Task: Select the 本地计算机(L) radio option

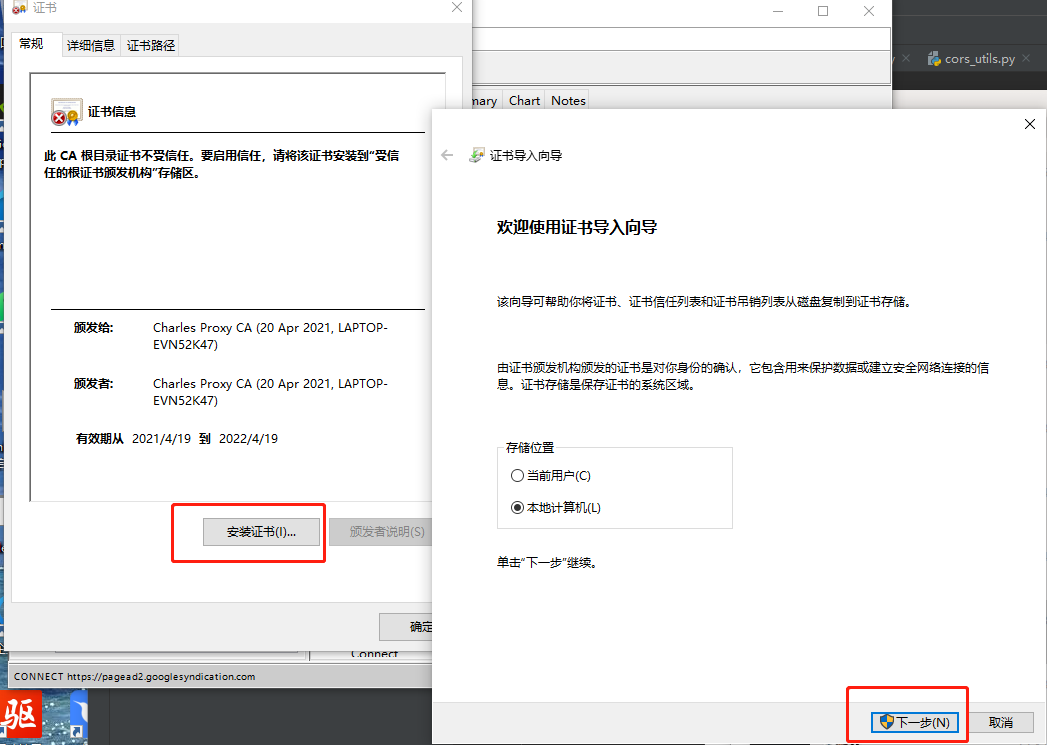Action: [556, 507]
